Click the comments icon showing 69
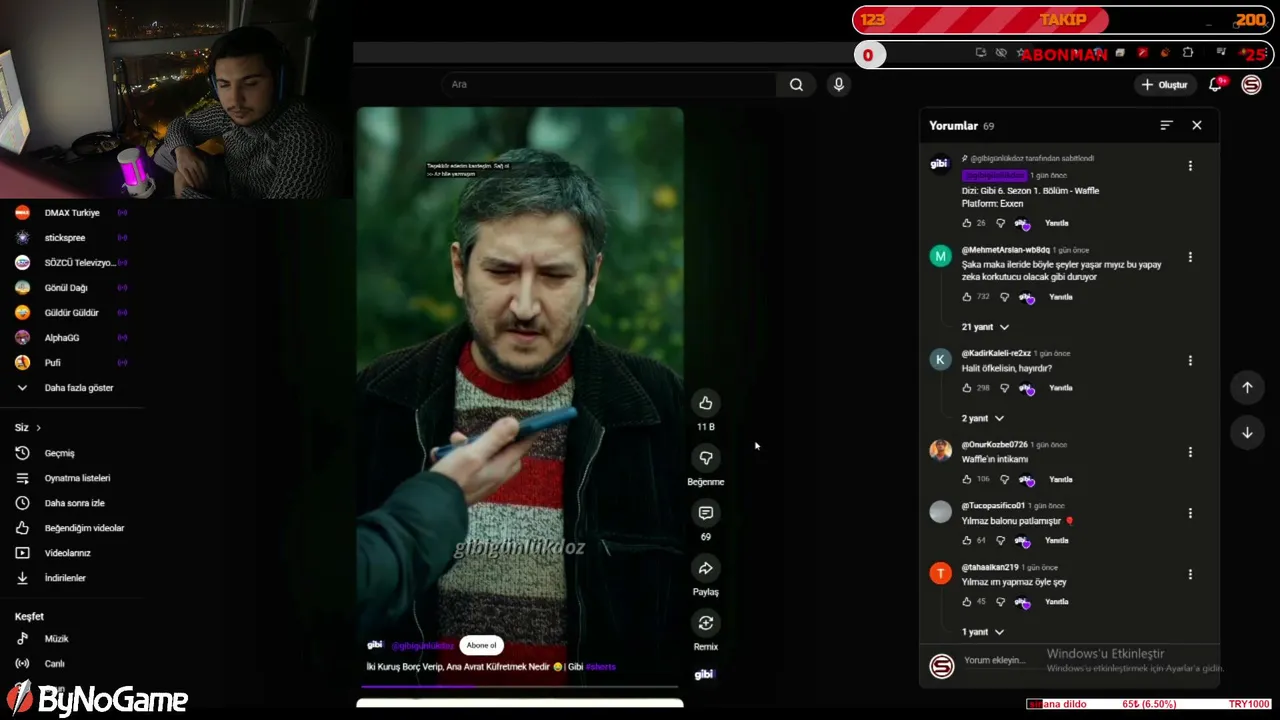 (706, 513)
